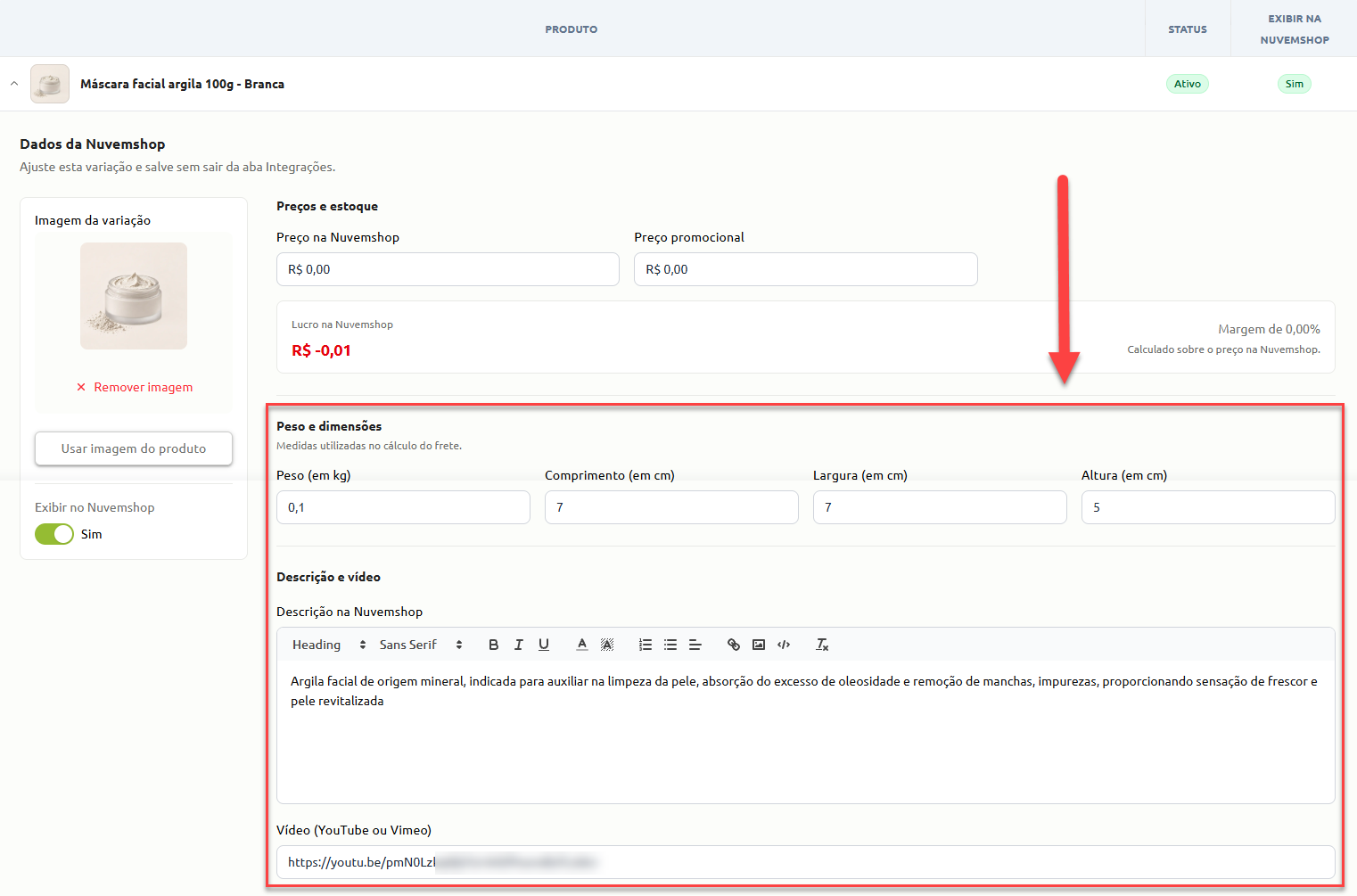Click the Preço promocional field

click(806, 269)
